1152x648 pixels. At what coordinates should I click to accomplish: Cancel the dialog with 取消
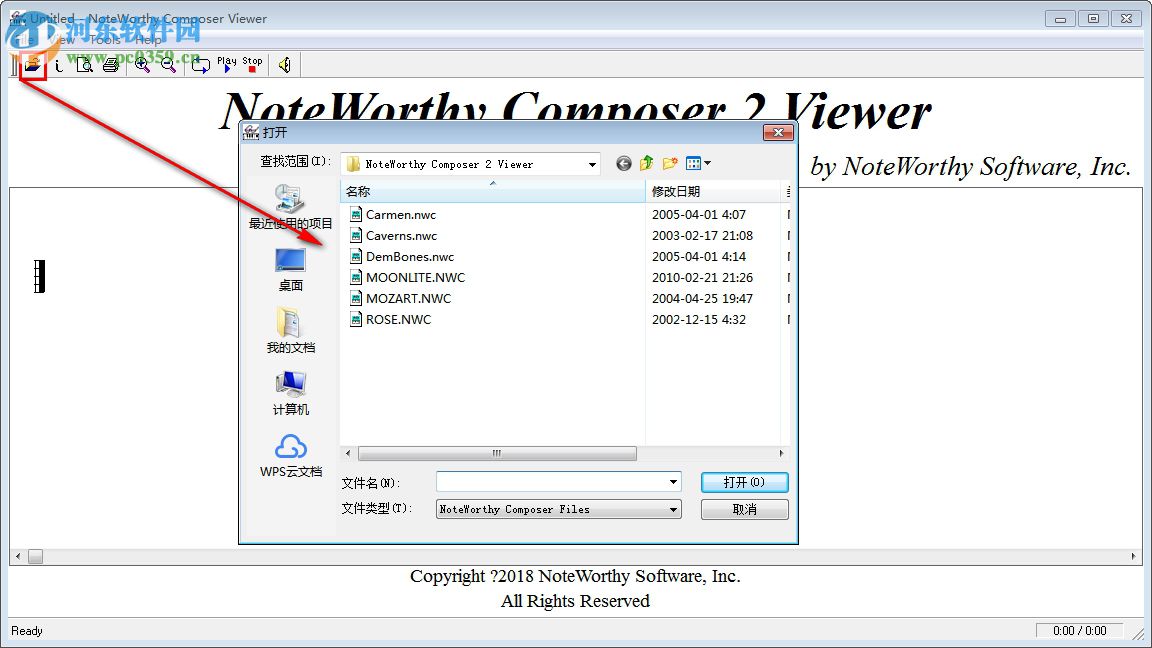[744, 509]
